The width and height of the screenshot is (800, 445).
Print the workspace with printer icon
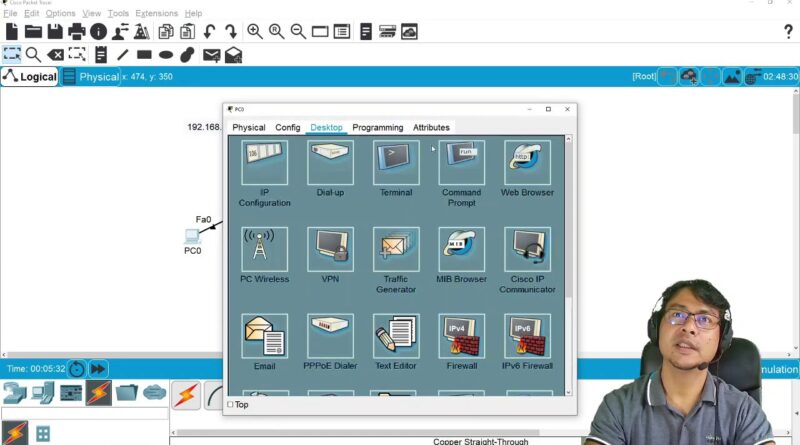(77, 32)
